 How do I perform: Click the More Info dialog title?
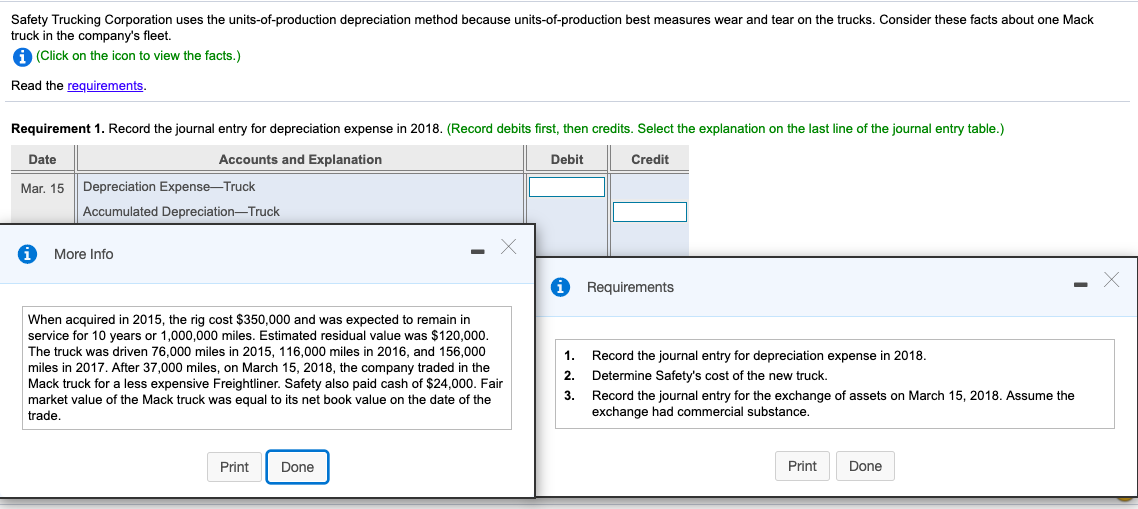83,254
